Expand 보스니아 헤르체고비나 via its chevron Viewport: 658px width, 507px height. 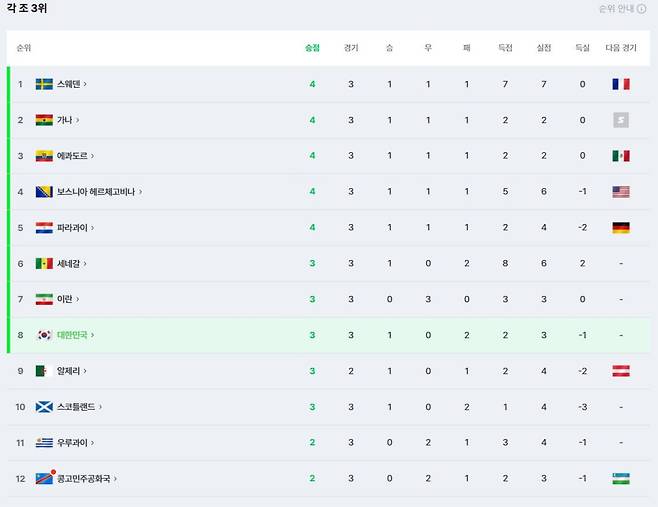click(x=141, y=192)
